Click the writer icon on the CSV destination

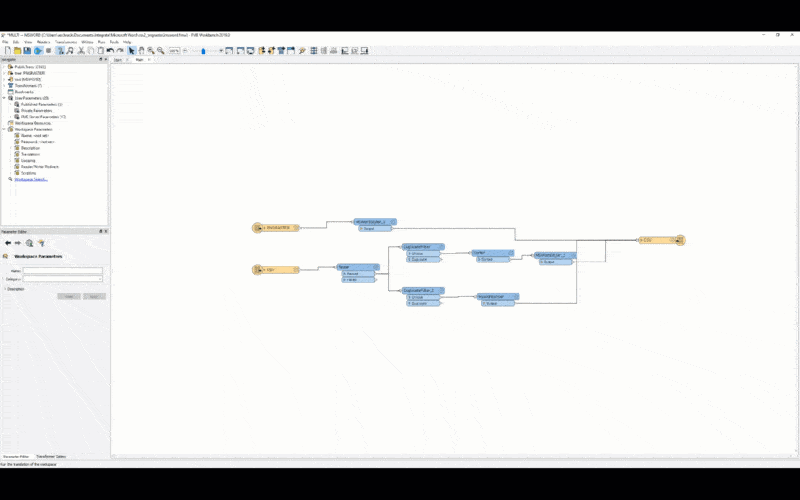click(x=679, y=240)
